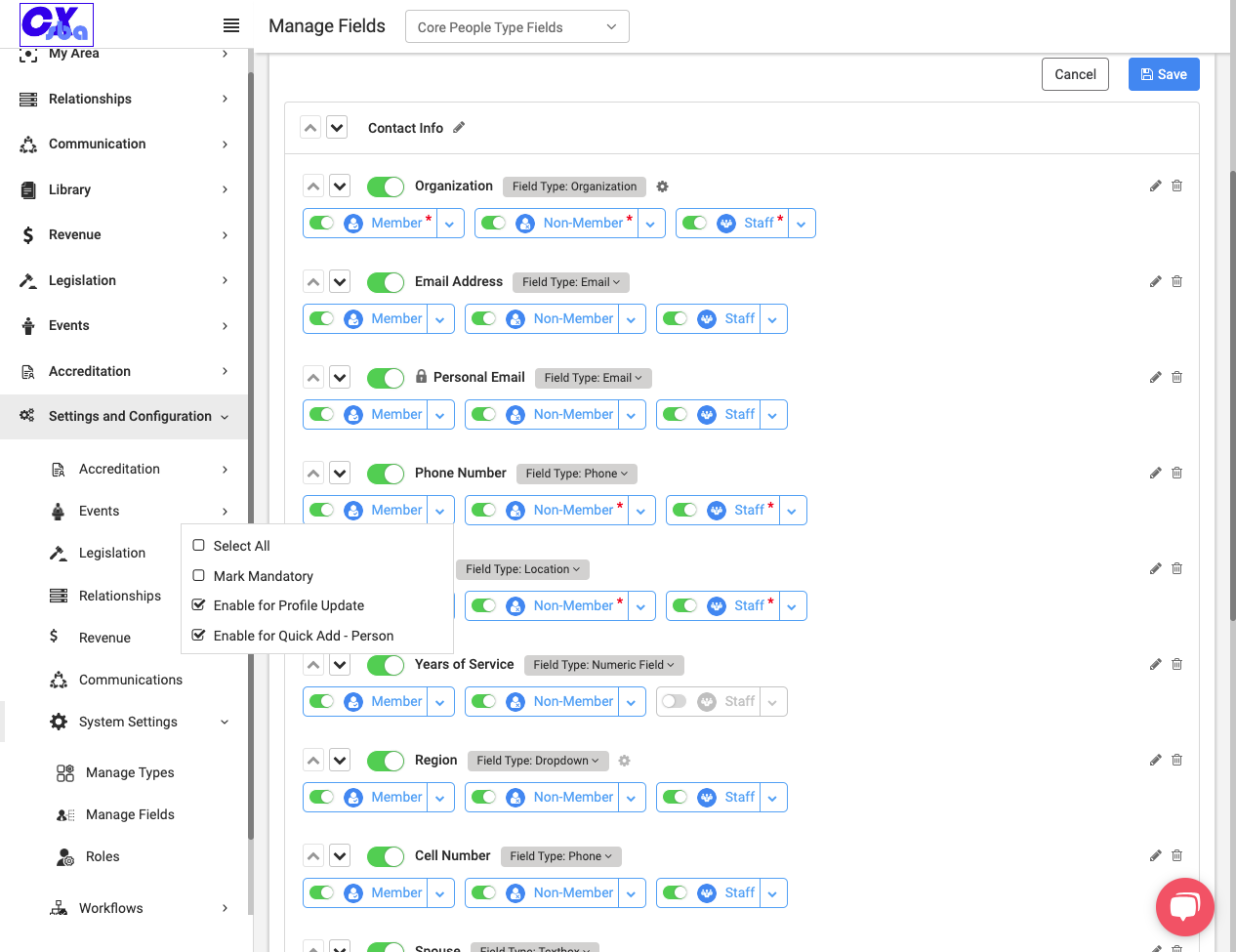Cancel field editing
The width and height of the screenshot is (1236, 952).
tap(1075, 74)
